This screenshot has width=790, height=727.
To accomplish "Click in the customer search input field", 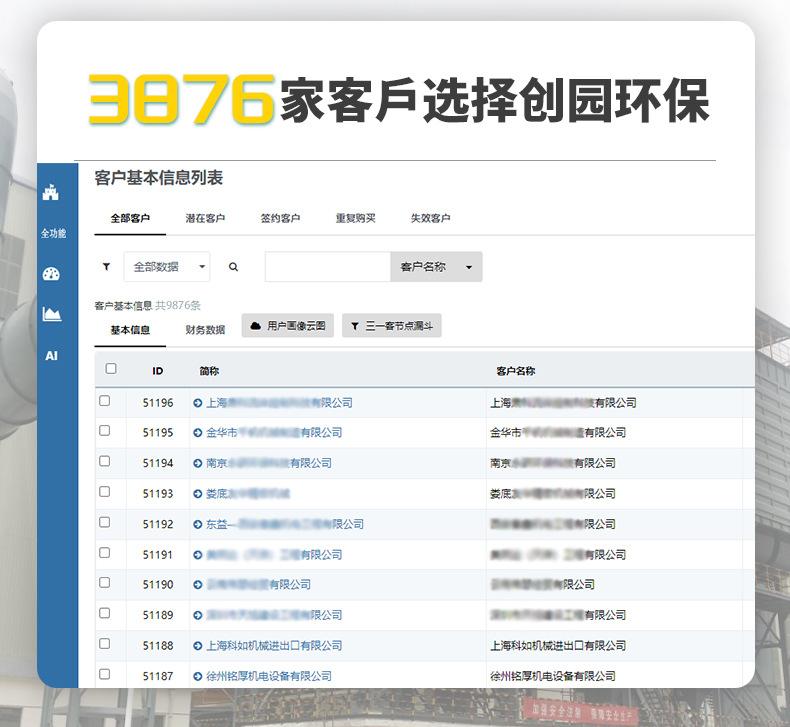I will (x=328, y=267).
